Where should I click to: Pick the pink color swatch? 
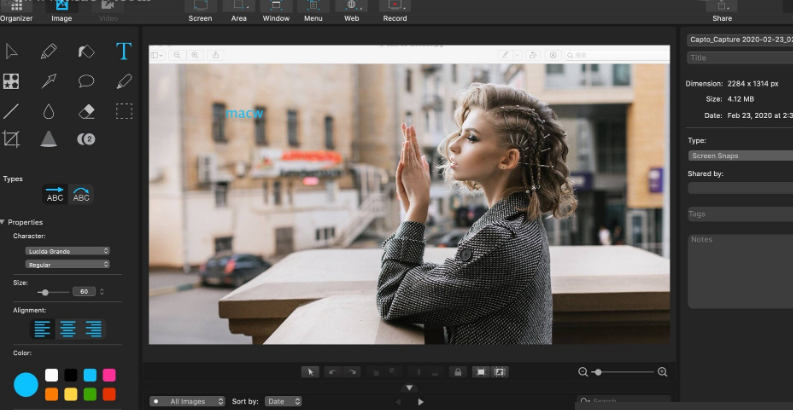tap(109, 375)
